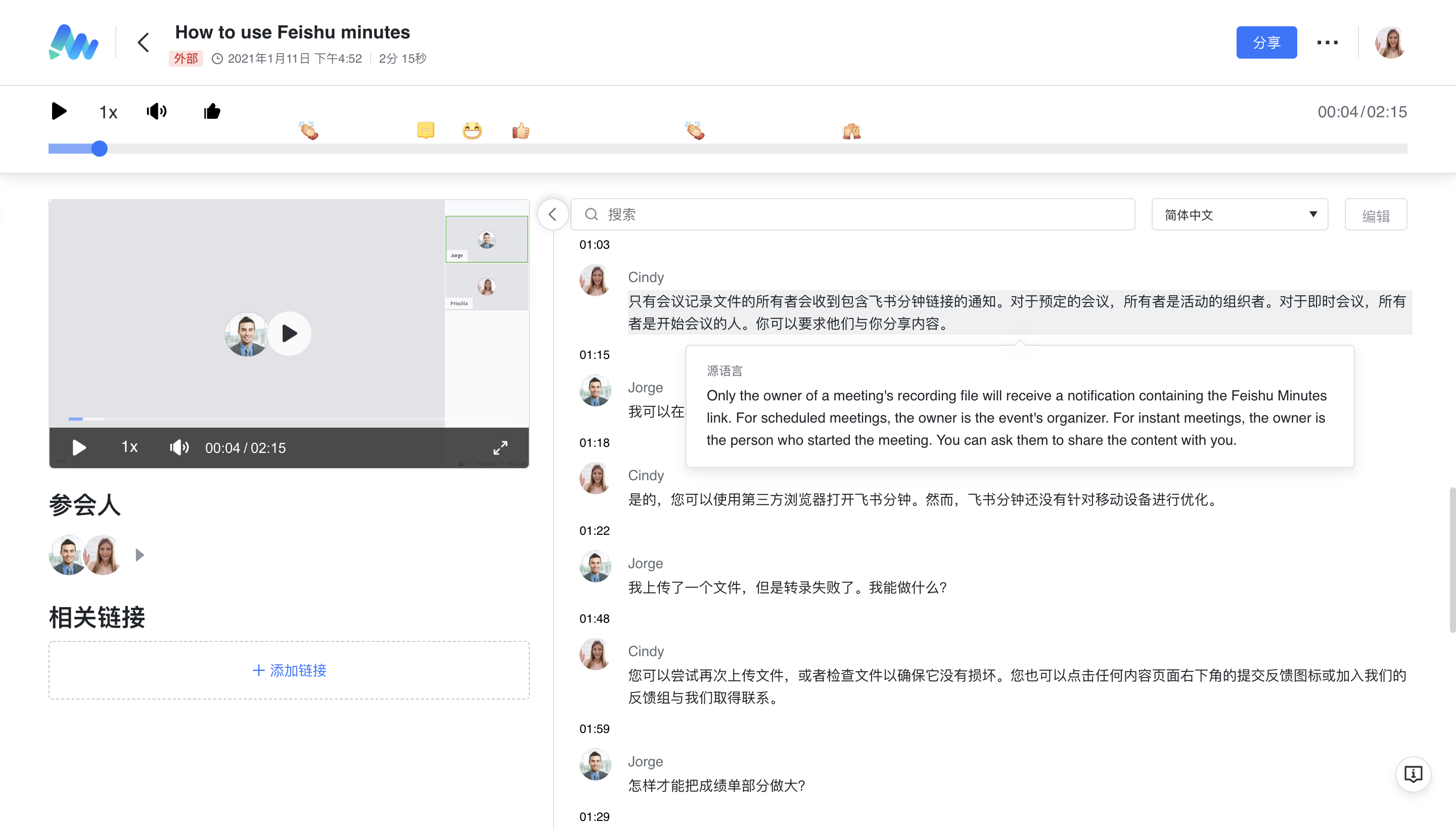Click the title How to use Feishu minutes
This screenshot has width=1456, height=829.
point(292,32)
